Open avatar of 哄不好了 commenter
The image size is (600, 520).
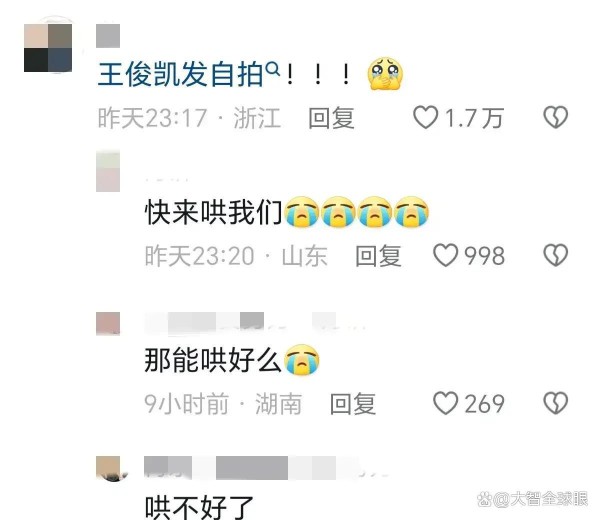coord(111,468)
